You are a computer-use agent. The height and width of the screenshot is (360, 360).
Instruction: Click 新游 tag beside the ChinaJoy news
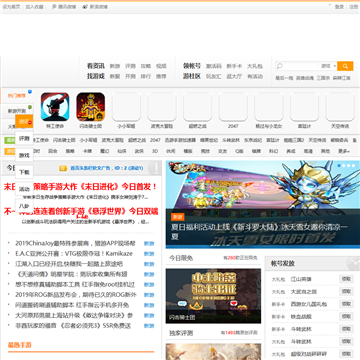coord(149,243)
